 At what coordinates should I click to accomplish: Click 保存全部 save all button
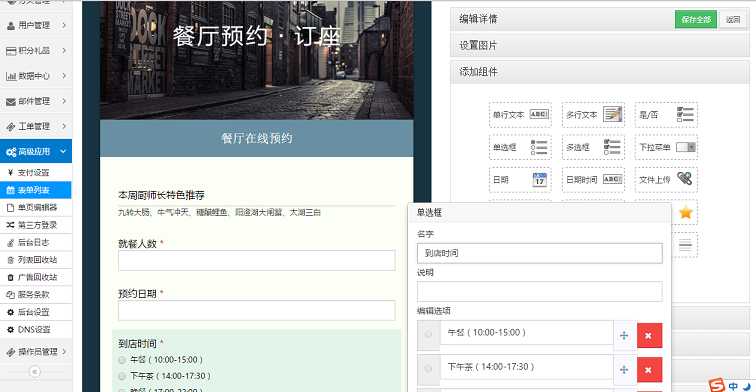696,19
